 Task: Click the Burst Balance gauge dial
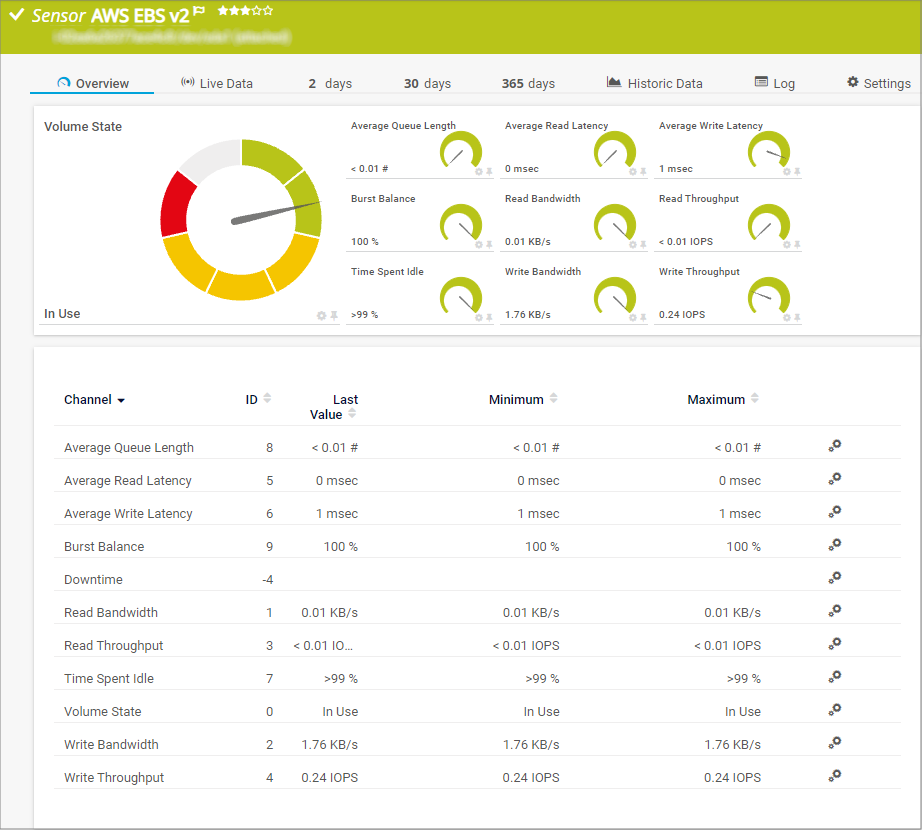click(x=461, y=225)
